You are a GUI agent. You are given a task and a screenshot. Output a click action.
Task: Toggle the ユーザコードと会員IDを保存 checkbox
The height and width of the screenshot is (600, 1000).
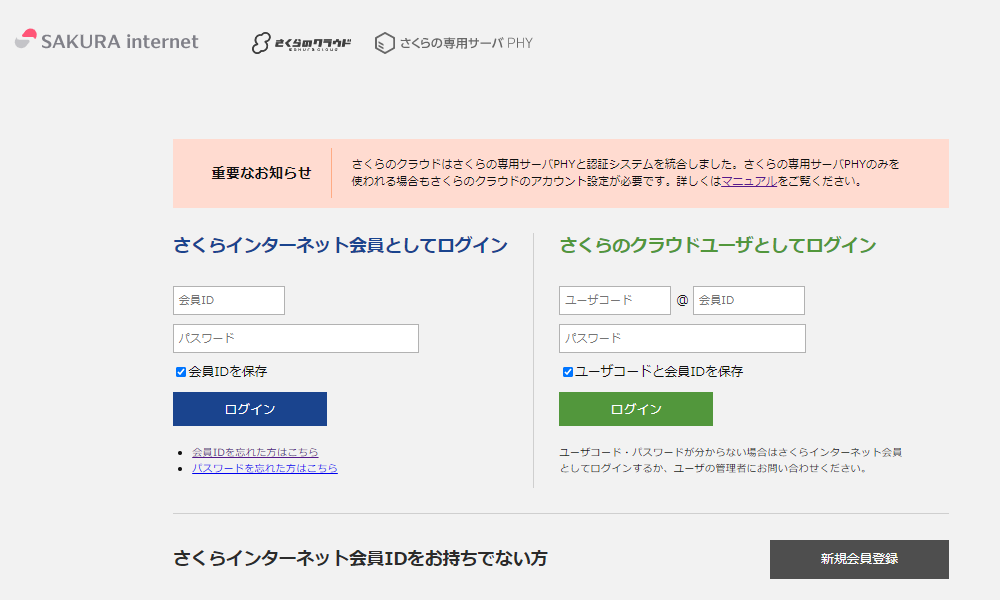pyautogui.click(x=568, y=372)
